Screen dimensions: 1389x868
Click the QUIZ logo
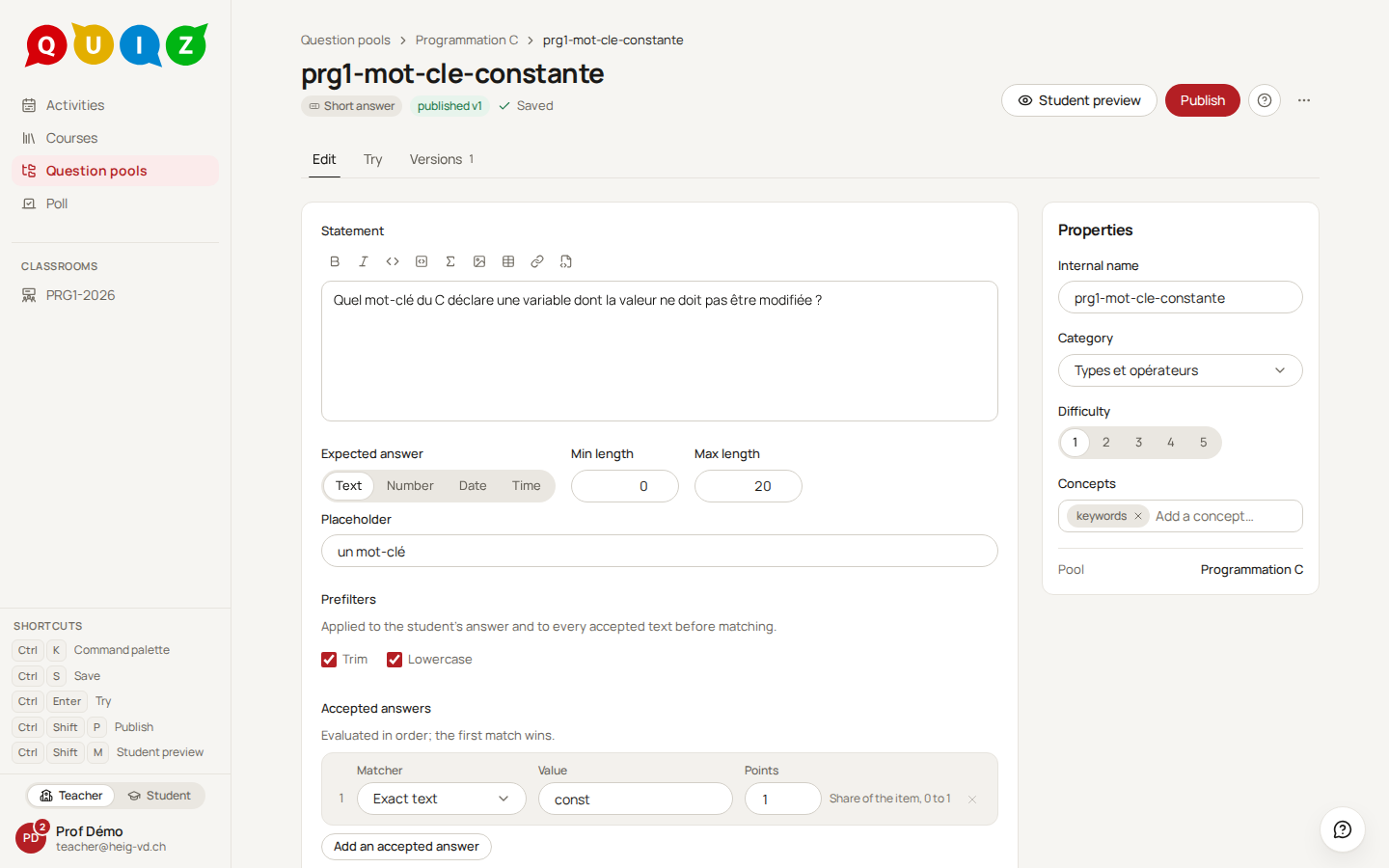click(117, 44)
